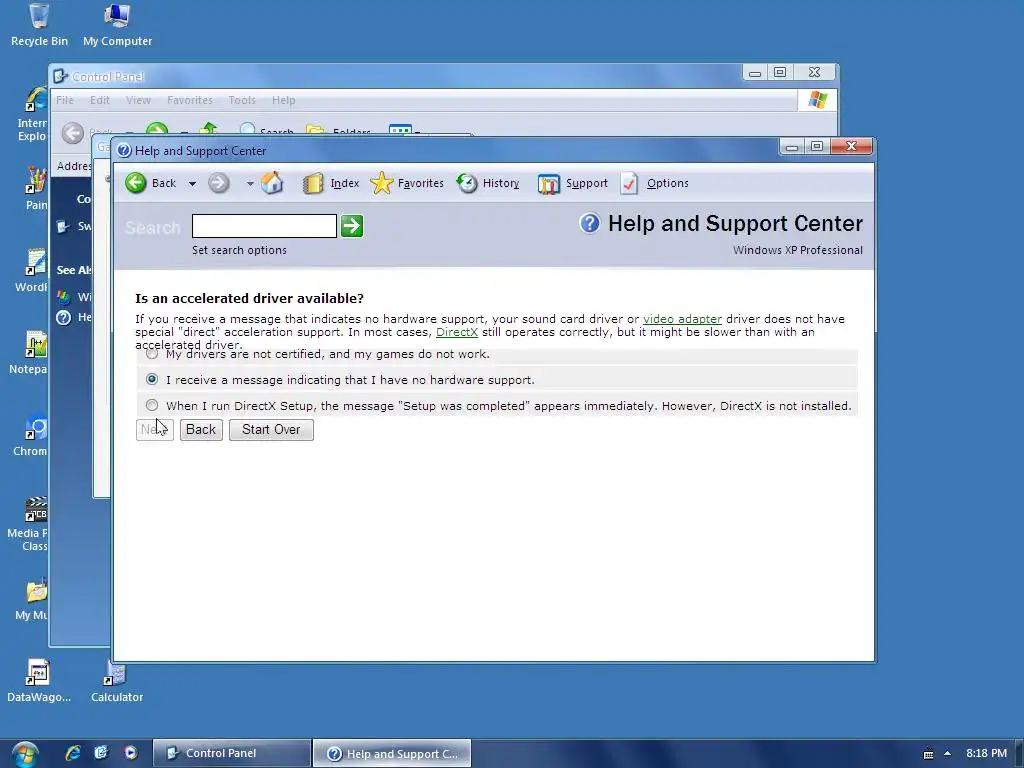
Task: Select Notepad desktop shortcut
Action: 29,353
